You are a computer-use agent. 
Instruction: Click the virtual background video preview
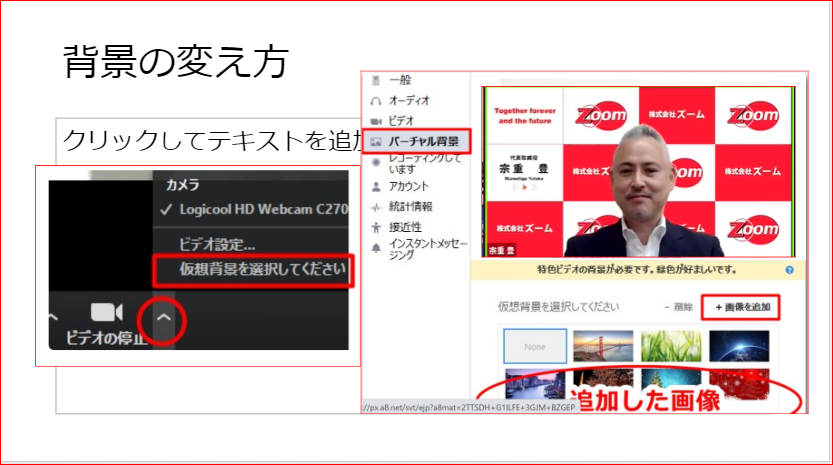[x=638, y=172]
